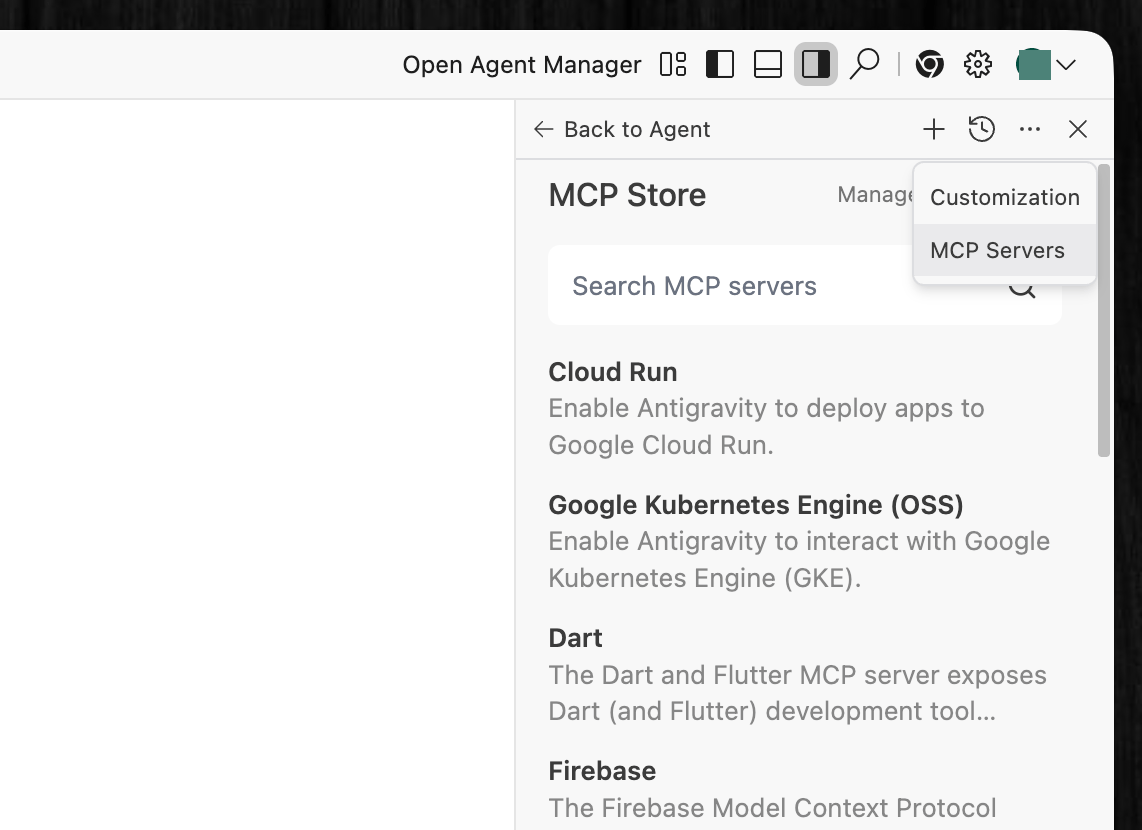This screenshot has width=1142, height=830.
Task: Select the Cloud Run MCP server entry
Action: tap(612, 372)
